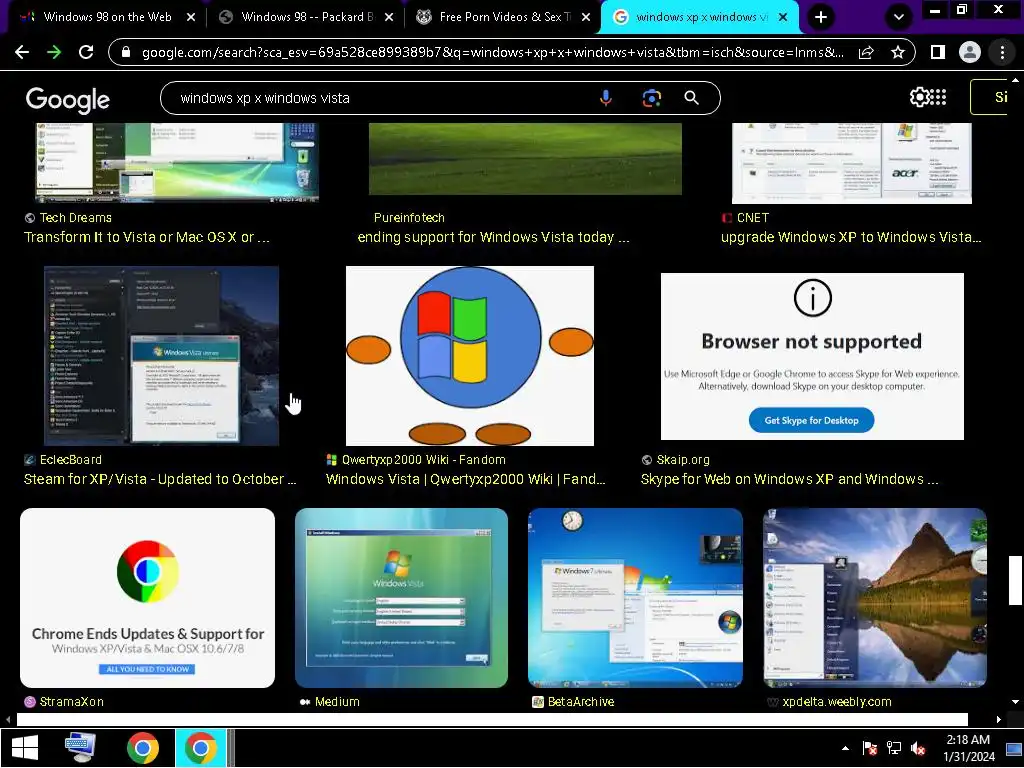Open the Tech Dreams Vista desktop thumbnail

click(177, 162)
